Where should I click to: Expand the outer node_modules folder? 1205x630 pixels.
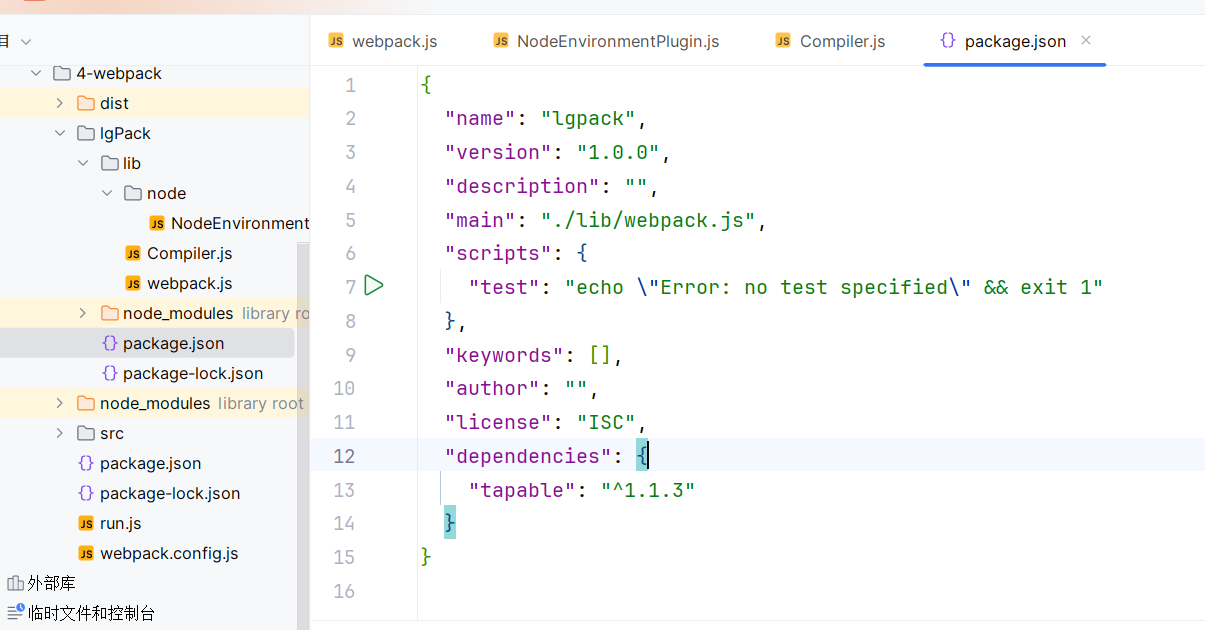60,403
